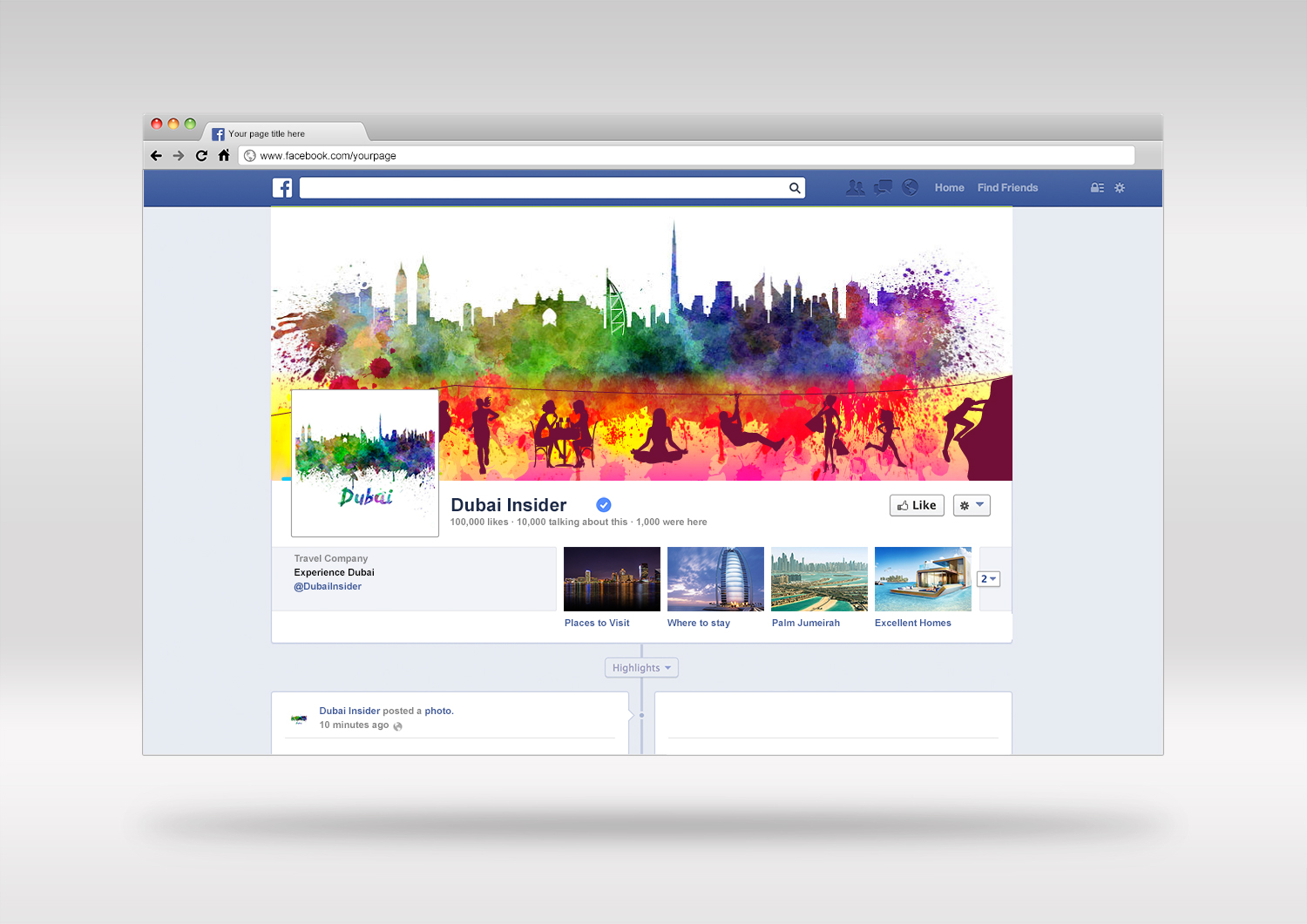Close the browser window with the red button
The width and height of the screenshot is (1307, 924).
pos(157,124)
